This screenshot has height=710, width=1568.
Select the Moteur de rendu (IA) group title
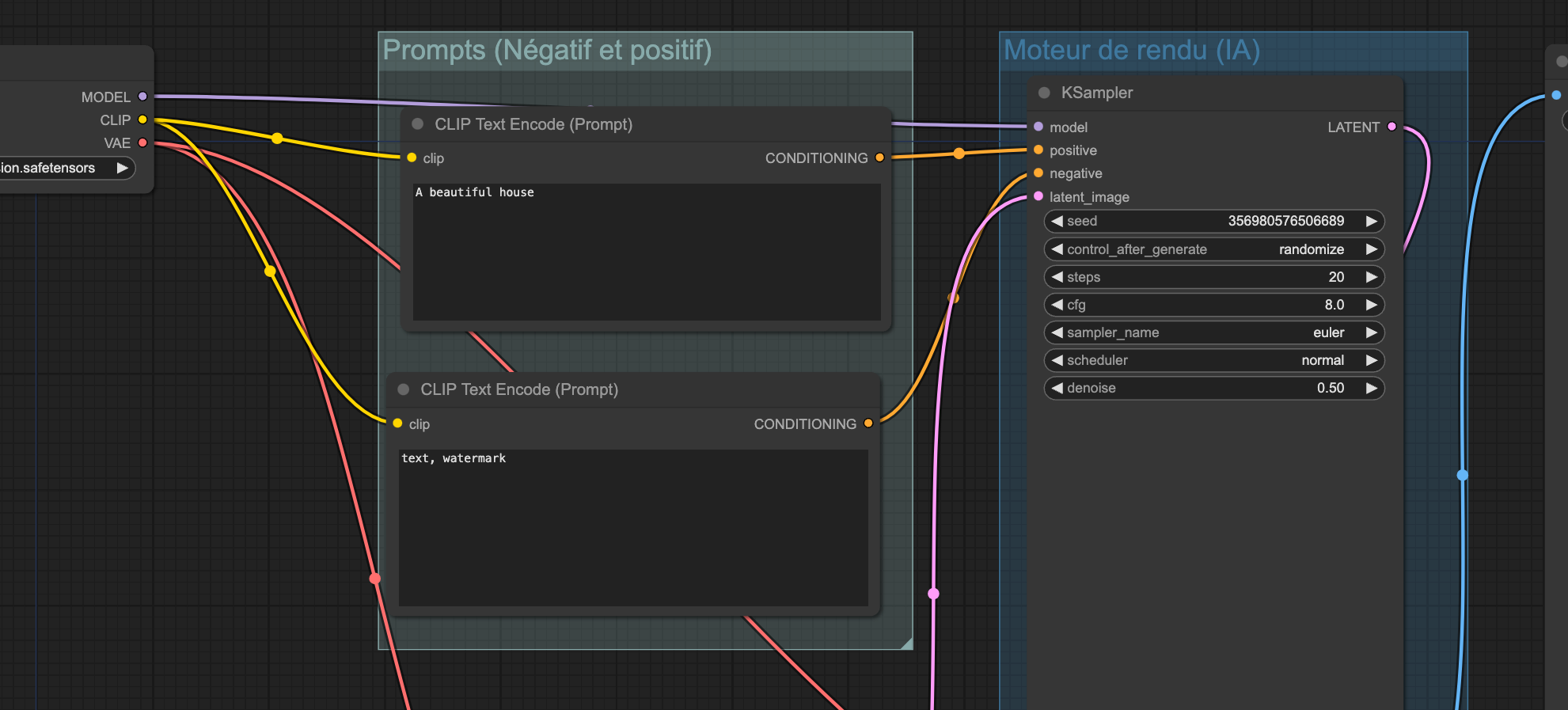[x=1131, y=51]
